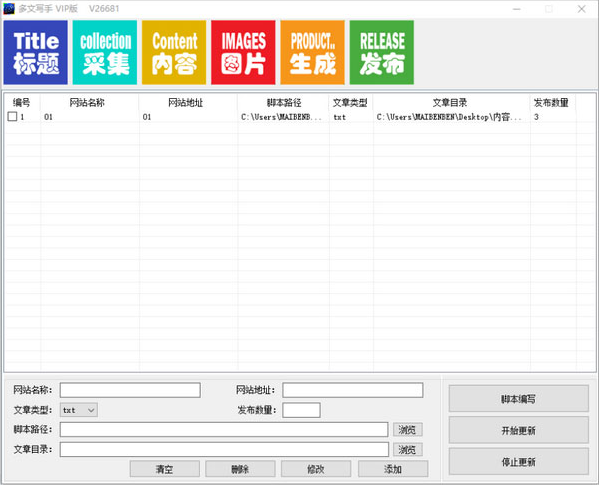Screen dimensions: 604x489
Task: Browse for the 文章目录 folder
Action: tap(407, 449)
